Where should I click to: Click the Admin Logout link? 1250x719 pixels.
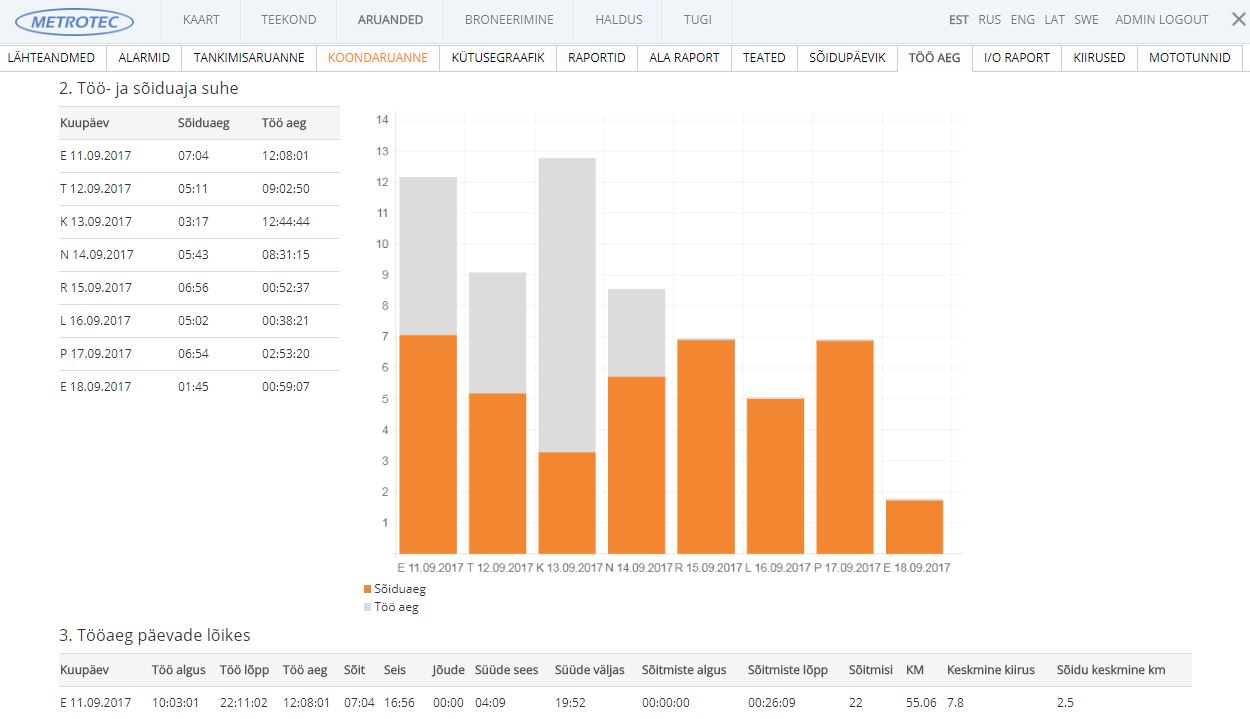point(1161,20)
